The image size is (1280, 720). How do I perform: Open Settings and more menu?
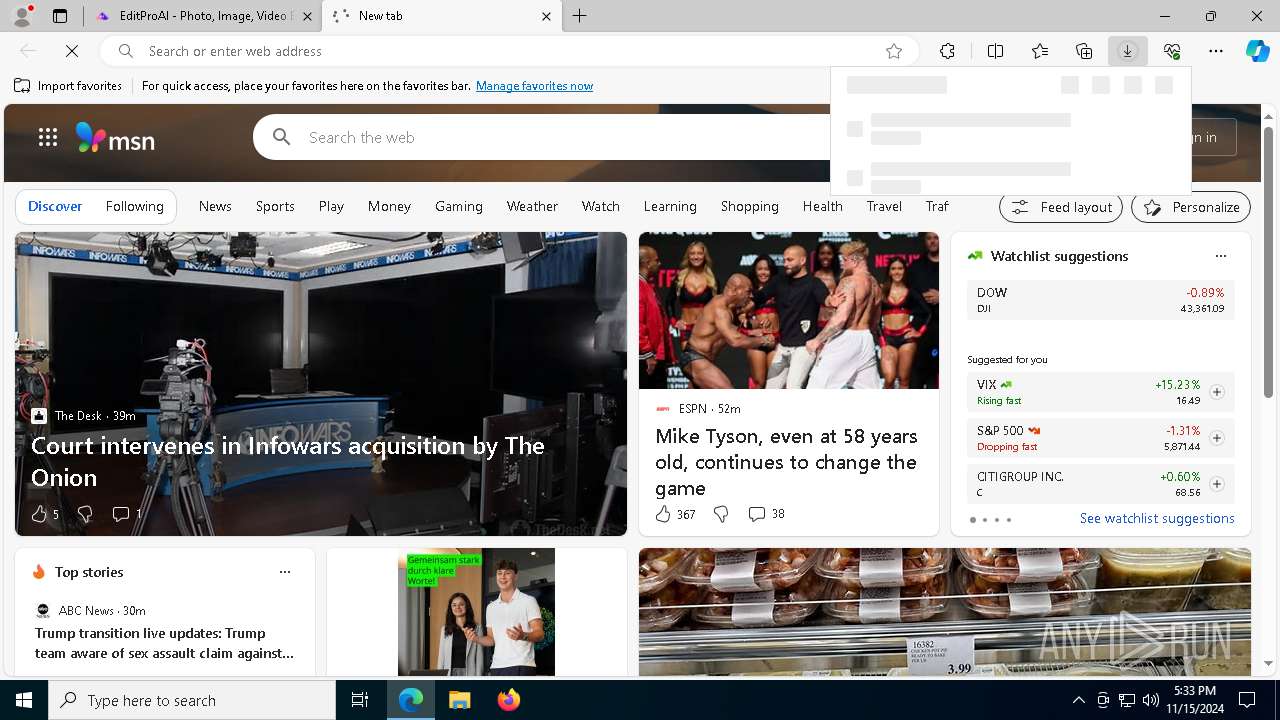tap(1216, 51)
